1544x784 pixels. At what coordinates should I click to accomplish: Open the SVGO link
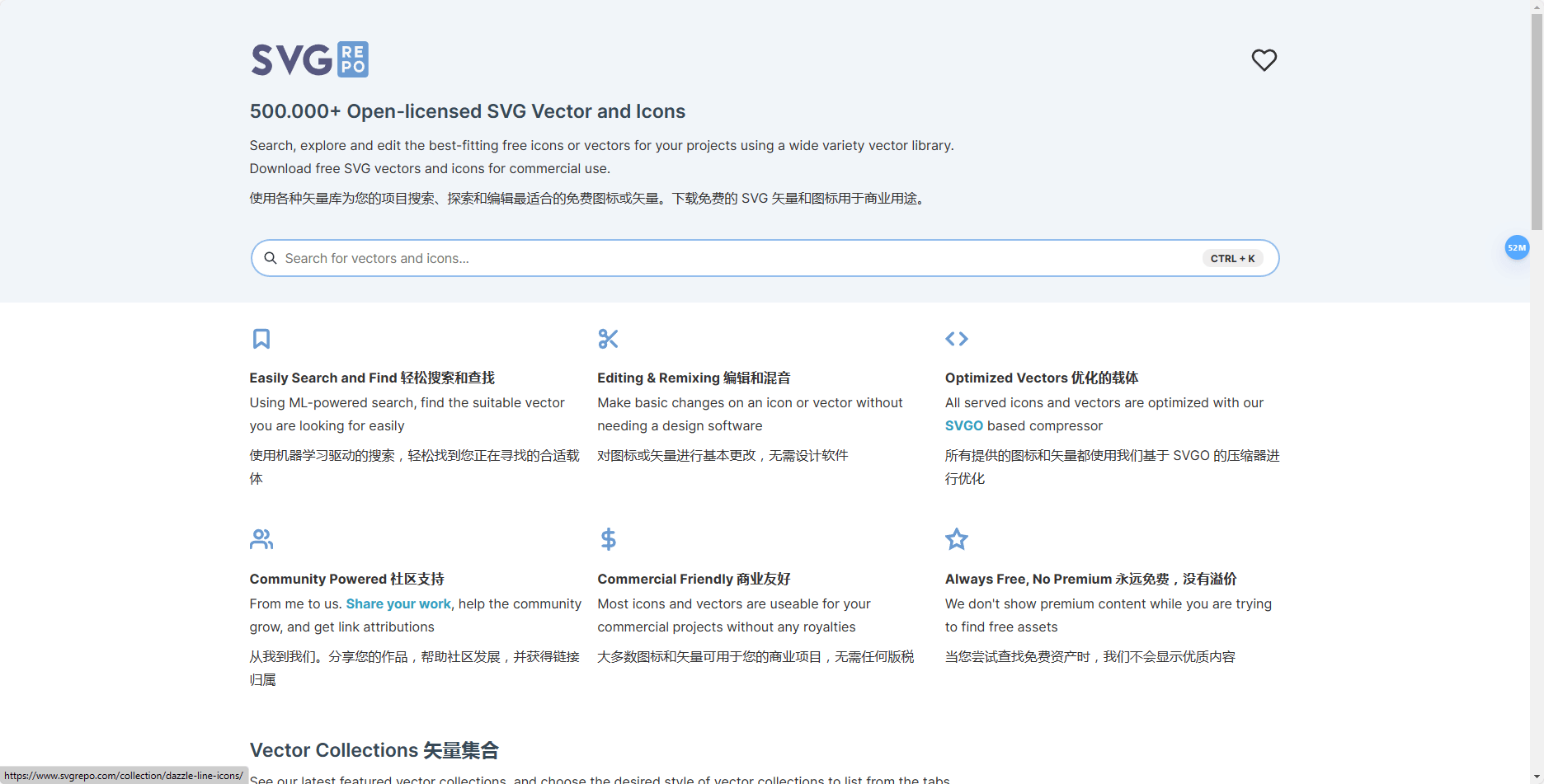click(963, 425)
